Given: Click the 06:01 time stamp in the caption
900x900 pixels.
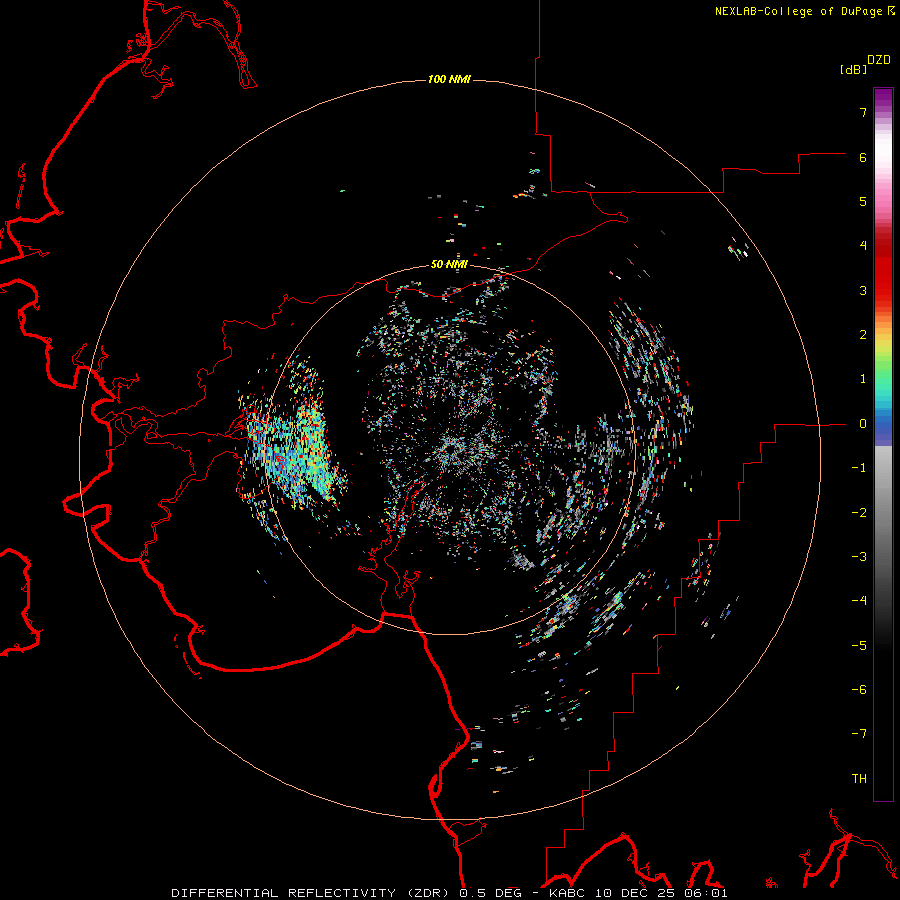Looking at the screenshot, I should [x=706, y=893].
